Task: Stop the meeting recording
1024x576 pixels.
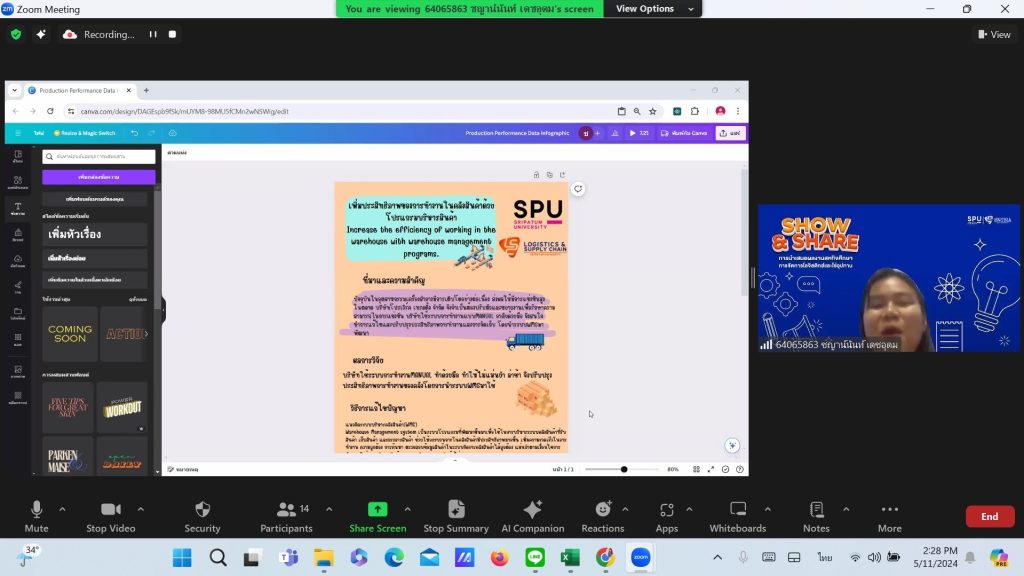Action: pos(172,35)
